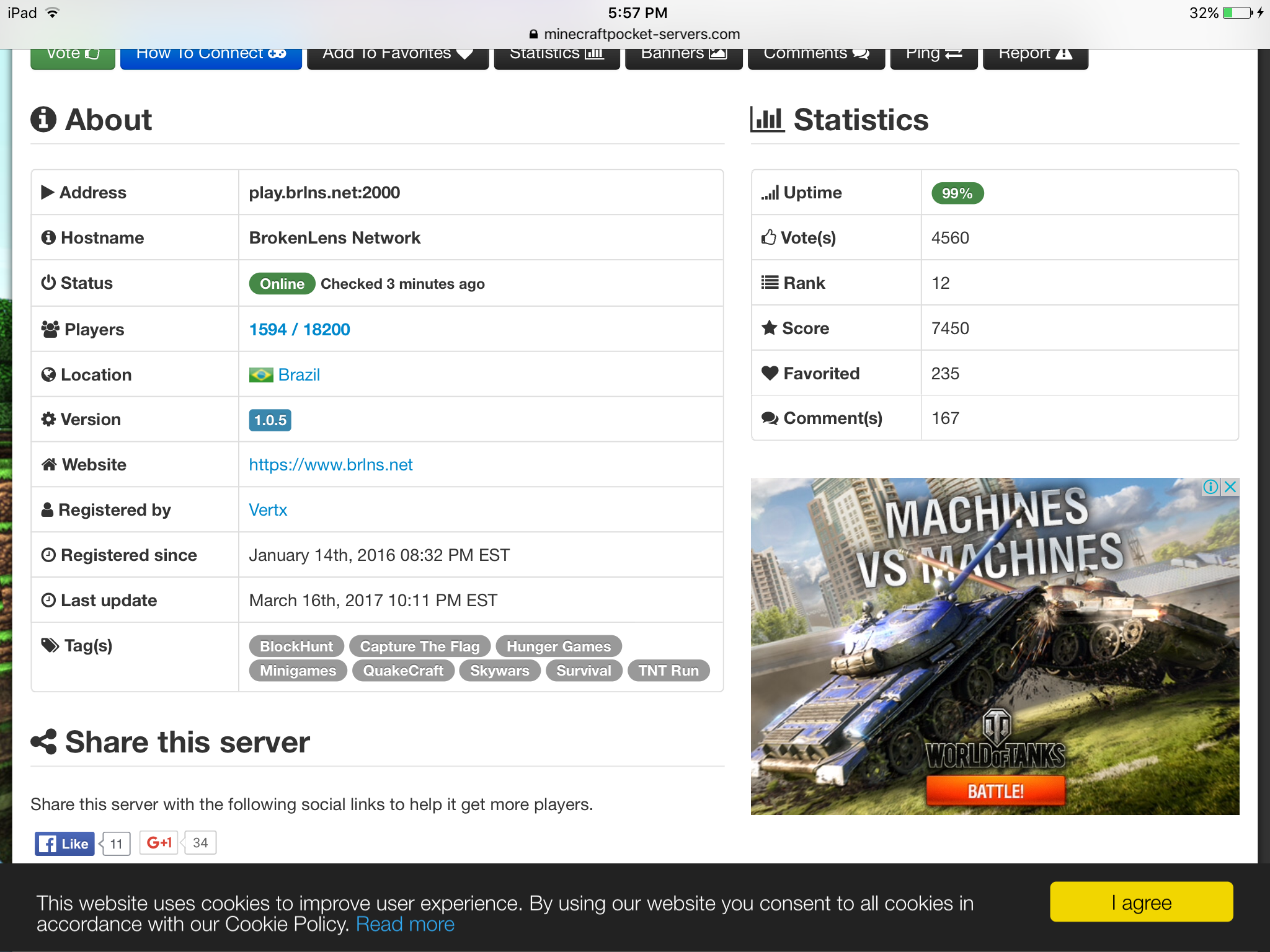The width and height of the screenshot is (1270, 952).
Task: Close the World of Tanks ad
Action: (1231, 487)
